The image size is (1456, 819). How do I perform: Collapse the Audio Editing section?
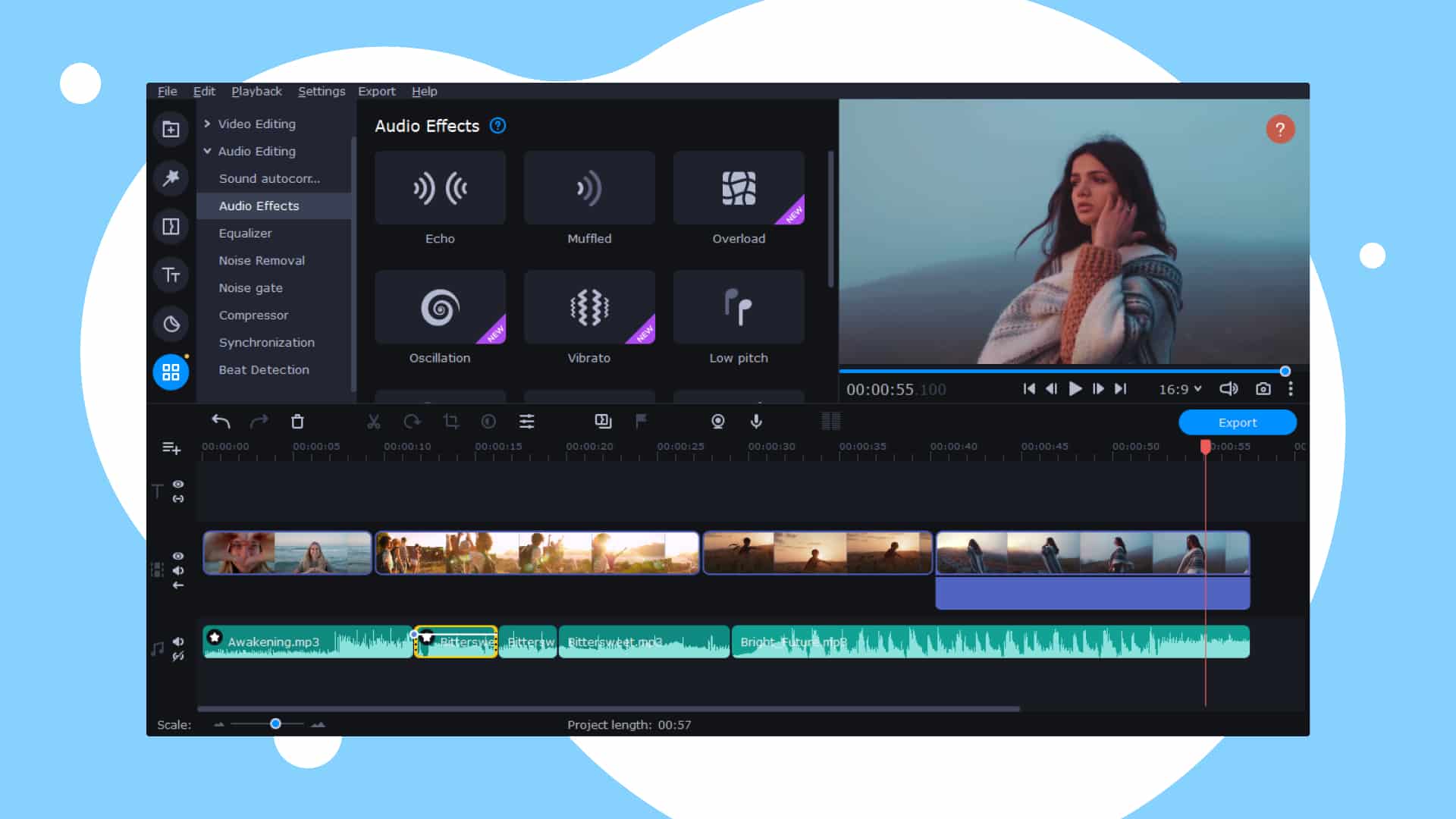point(207,151)
